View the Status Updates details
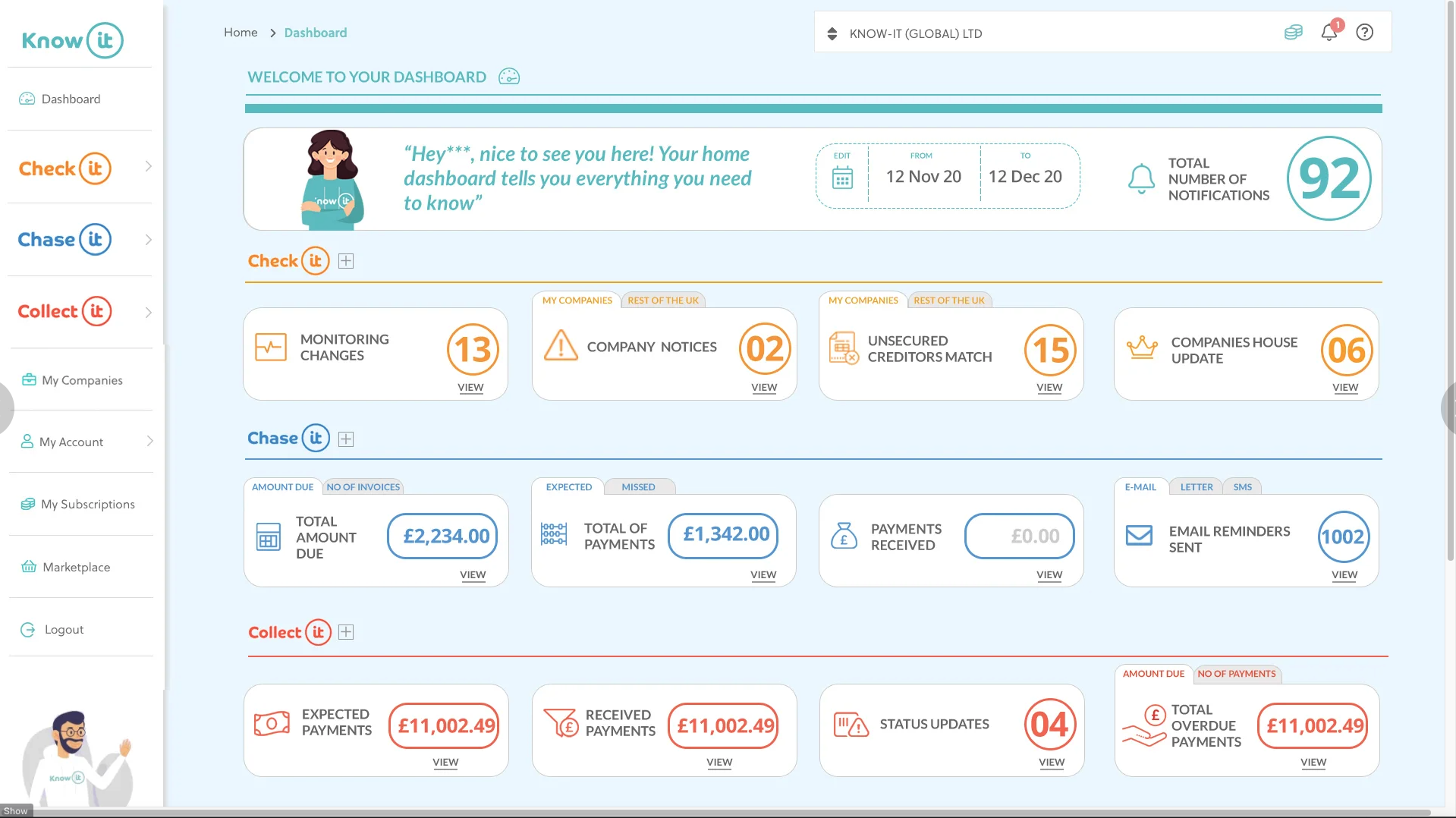The height and width of the screenshot is (818, 1456). pyautogui.click(x=1052, y=763)
